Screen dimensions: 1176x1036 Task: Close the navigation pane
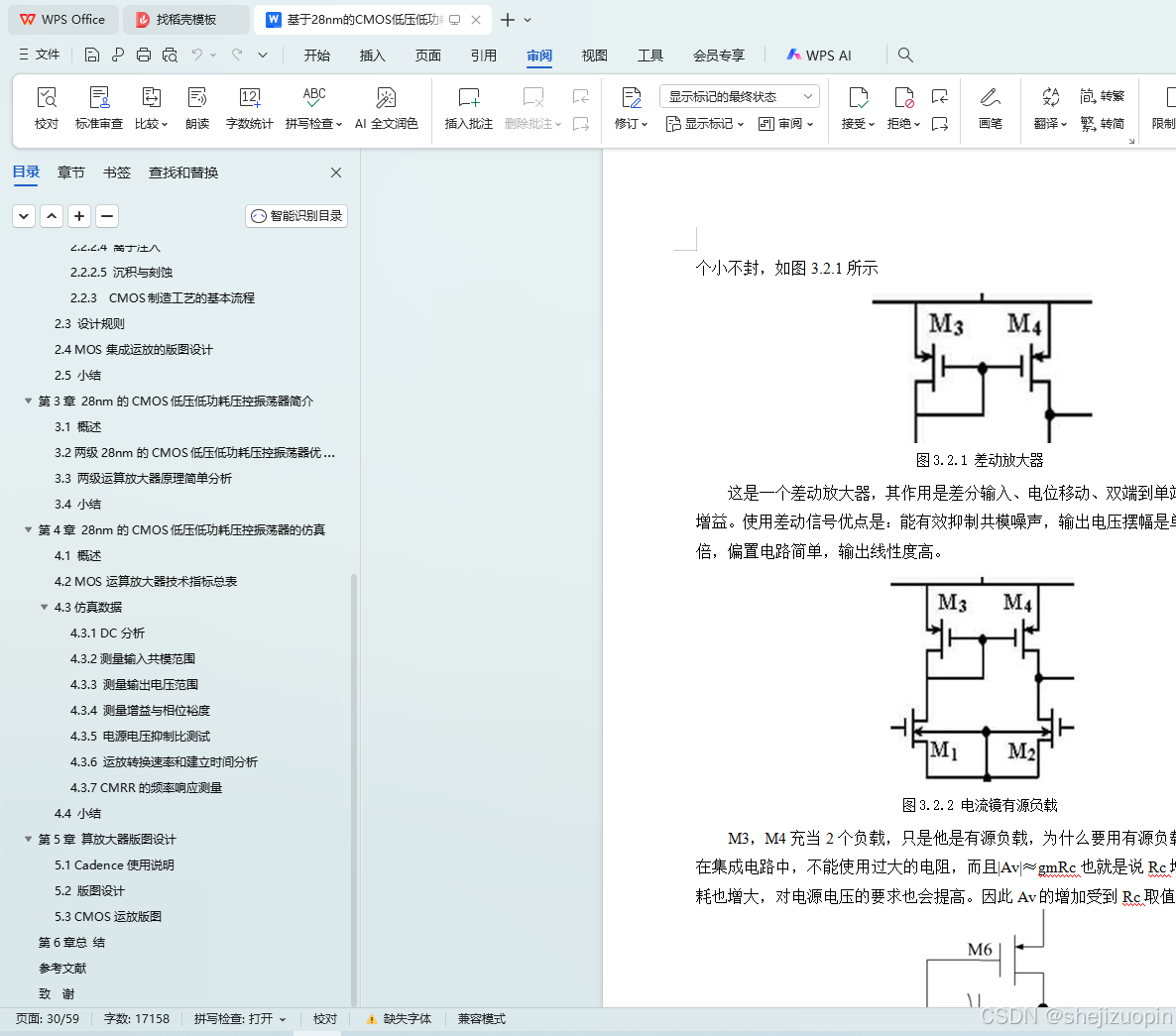336,173
